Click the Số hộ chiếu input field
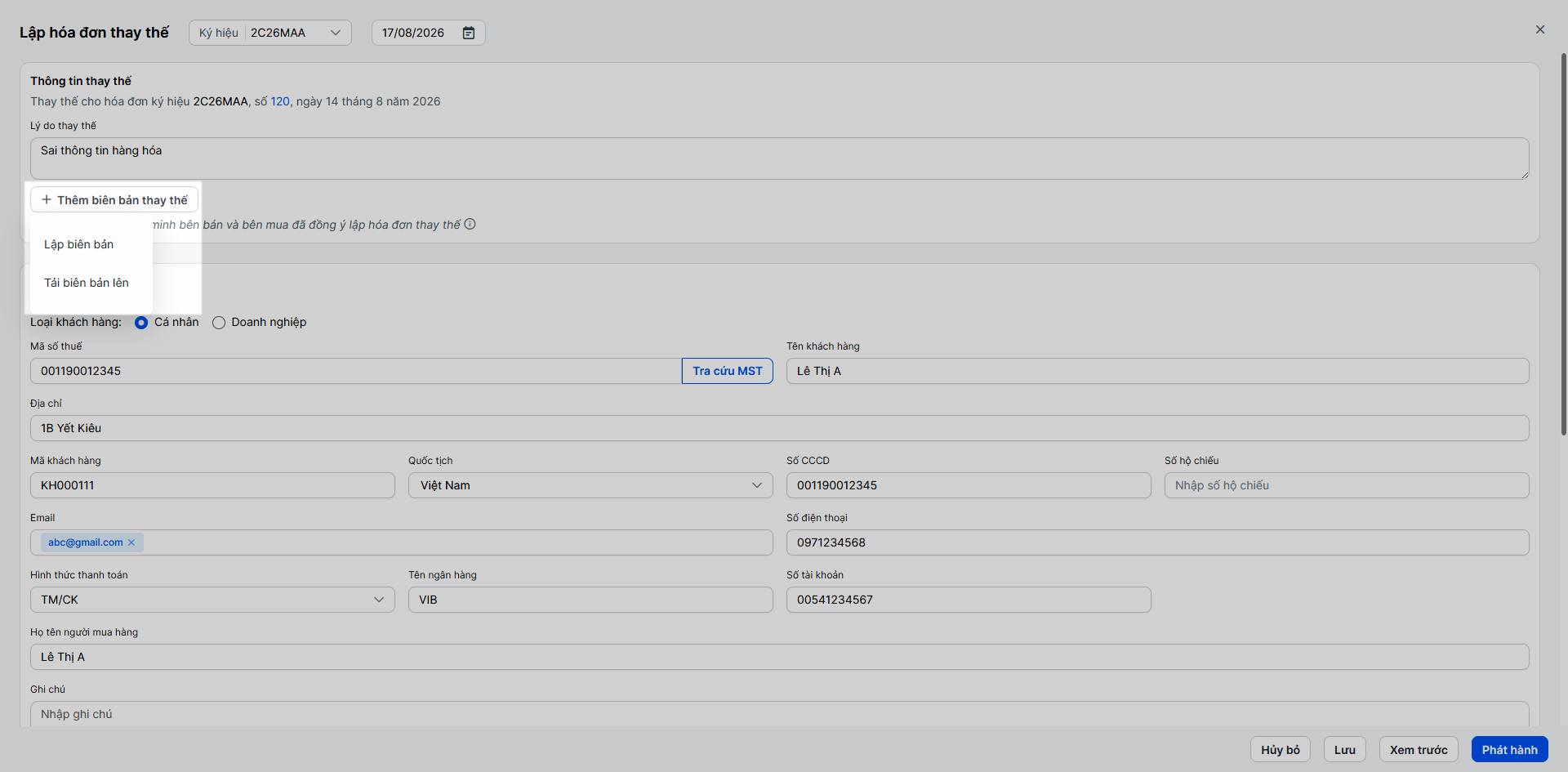1568x772 pixels. tap(1347, 485)
